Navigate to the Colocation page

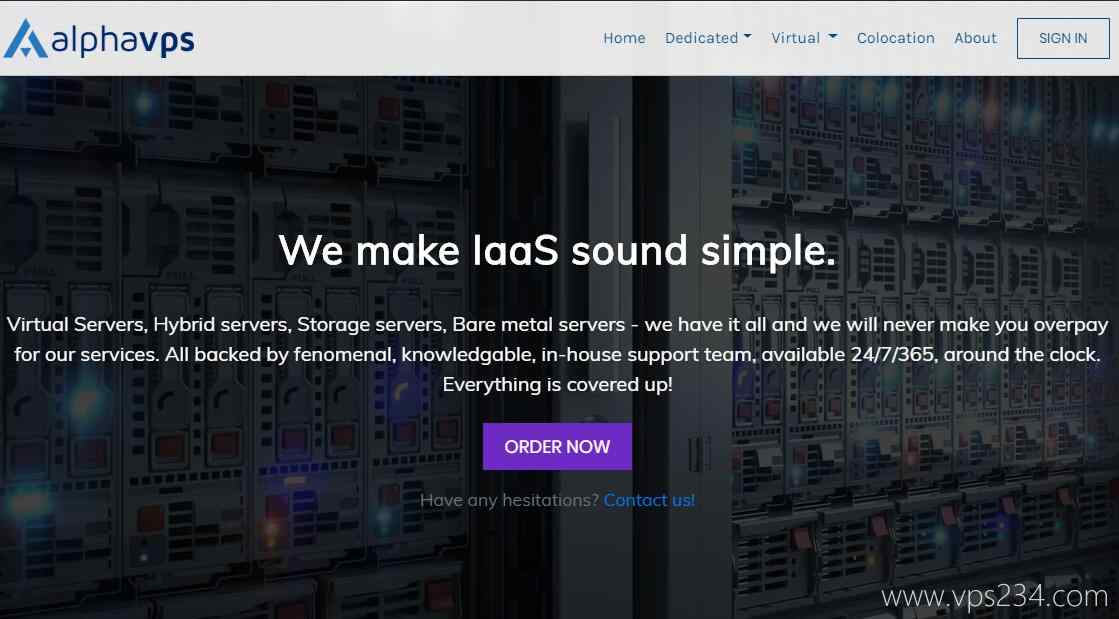[x=895, y=38]
